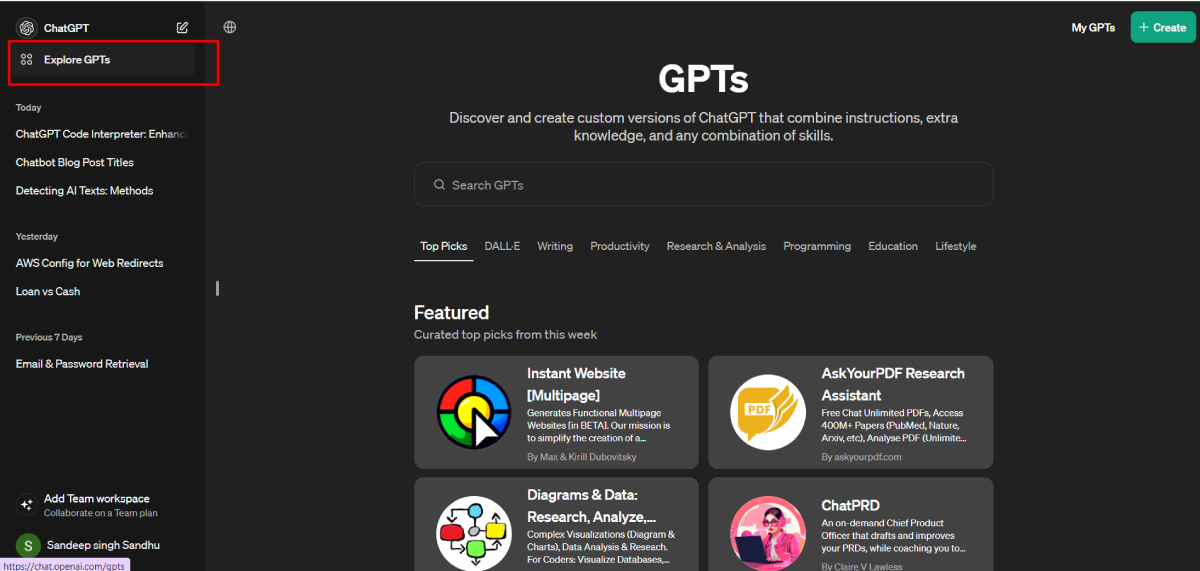
Task: Click By askyourpdf.com text
Action: (x=861, y=457)
